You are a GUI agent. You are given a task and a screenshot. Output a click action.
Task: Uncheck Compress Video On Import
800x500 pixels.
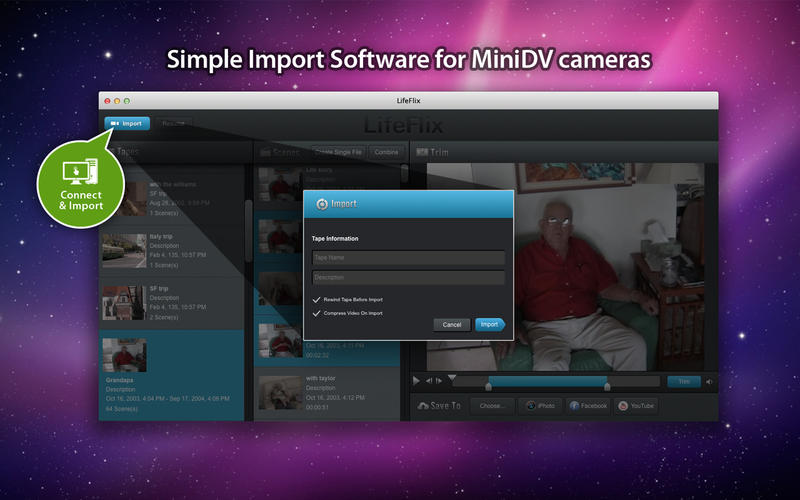point(317,313)
